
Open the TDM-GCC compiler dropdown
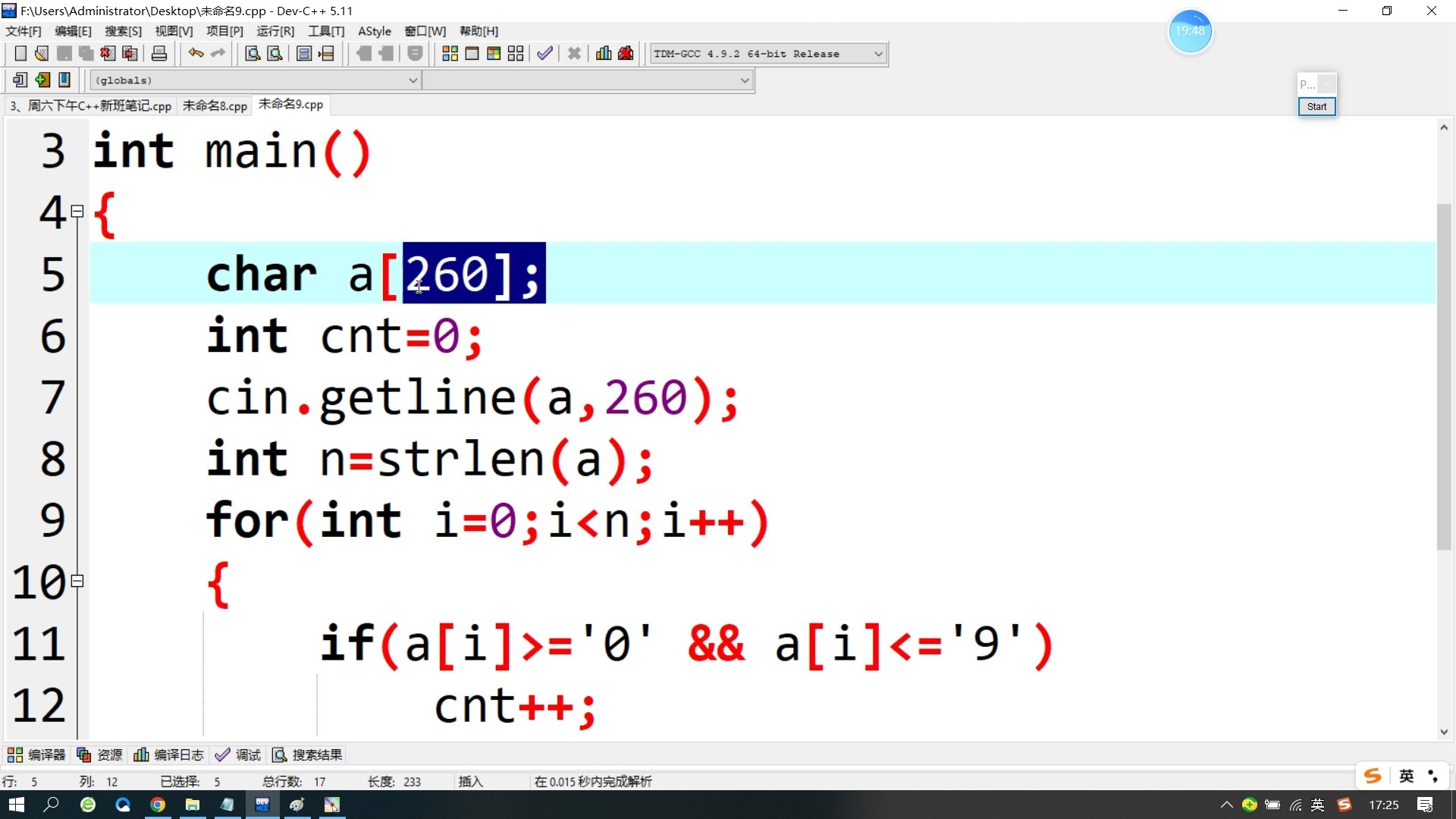[x=768, y=54]
